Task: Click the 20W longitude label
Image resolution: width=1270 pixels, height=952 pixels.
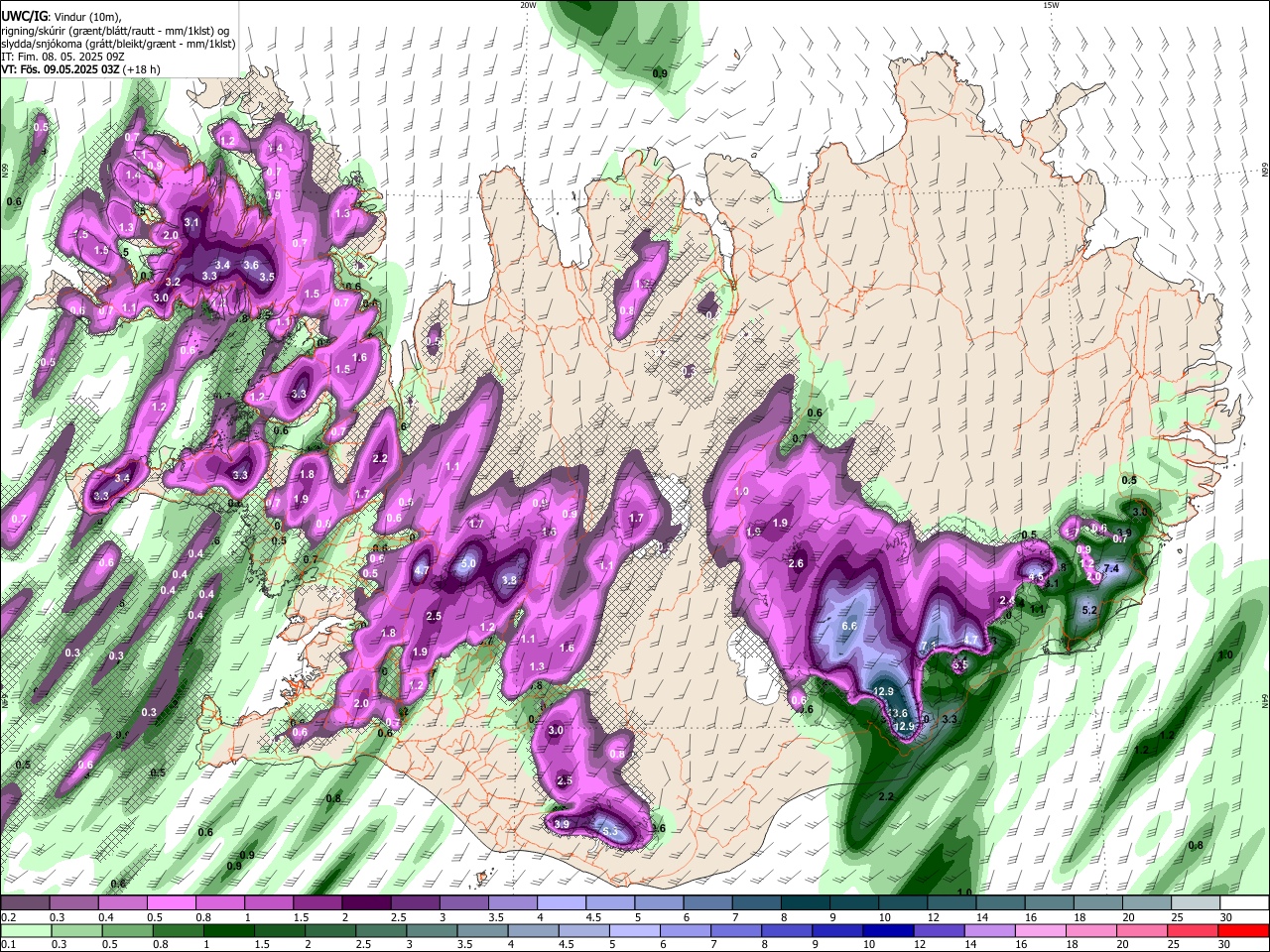Action: click(528, 5)
